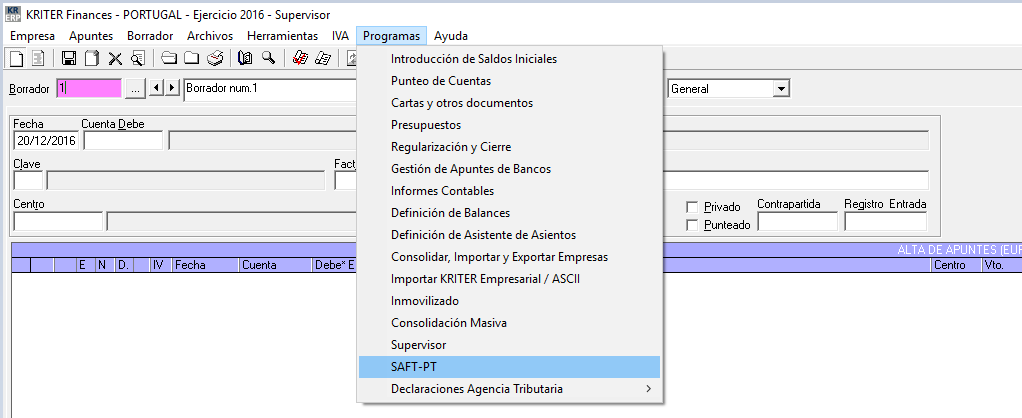Click the KR ERP title bar icon
Viewport: 1022px width, 418px height.
click(12, 14)
